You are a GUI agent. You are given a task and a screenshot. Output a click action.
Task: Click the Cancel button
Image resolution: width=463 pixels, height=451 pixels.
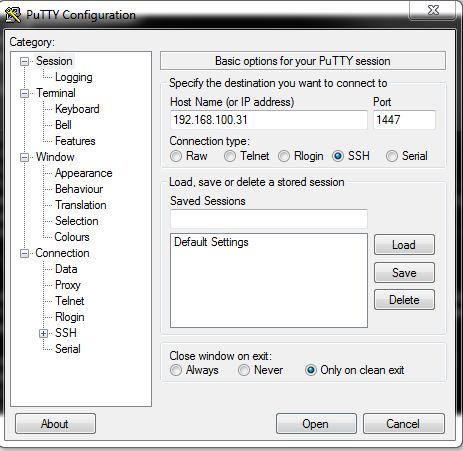click(403, 424)
